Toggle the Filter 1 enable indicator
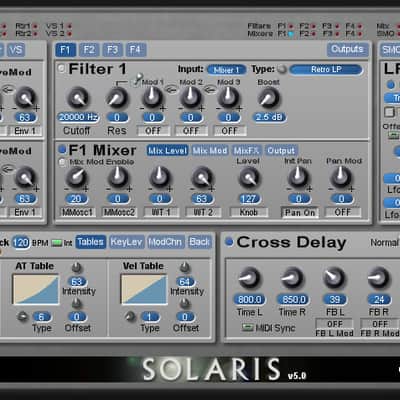Image resolution: width=400 pixels, height=400 pixels. tap(62, 68)
